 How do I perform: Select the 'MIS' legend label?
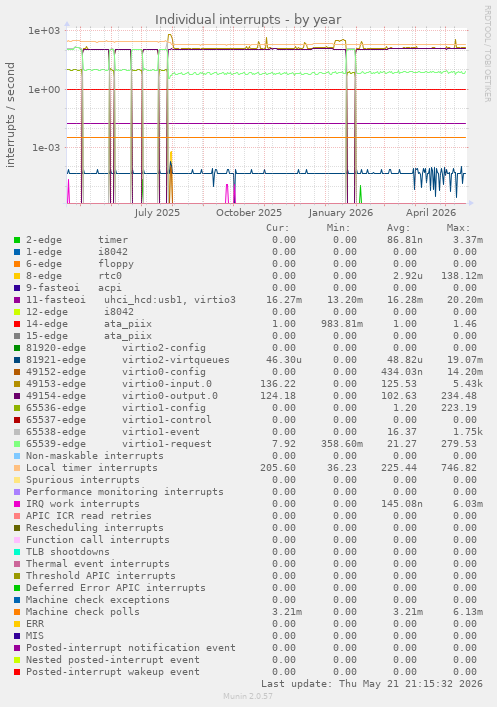point(35,635)
